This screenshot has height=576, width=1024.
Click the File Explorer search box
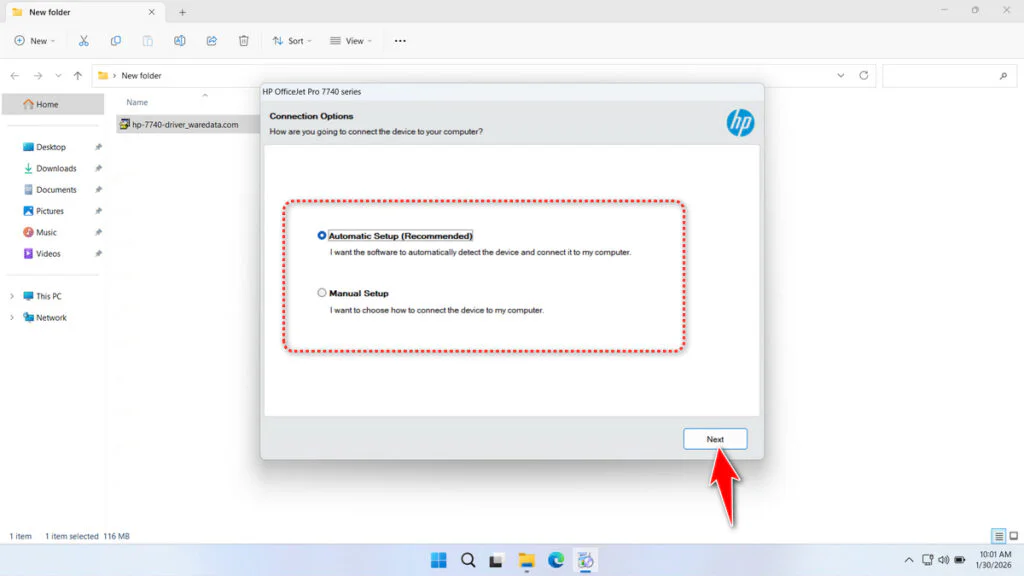[948, 75]
